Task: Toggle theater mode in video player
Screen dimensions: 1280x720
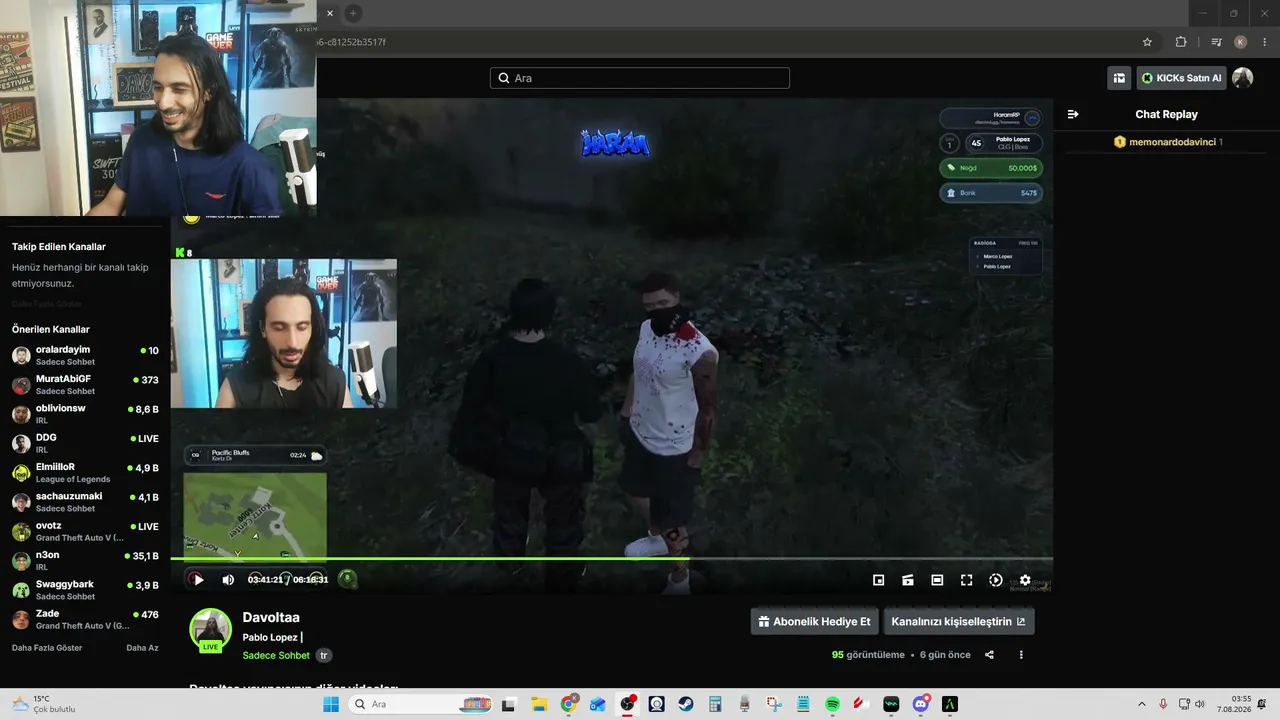Action: point(937,580)
